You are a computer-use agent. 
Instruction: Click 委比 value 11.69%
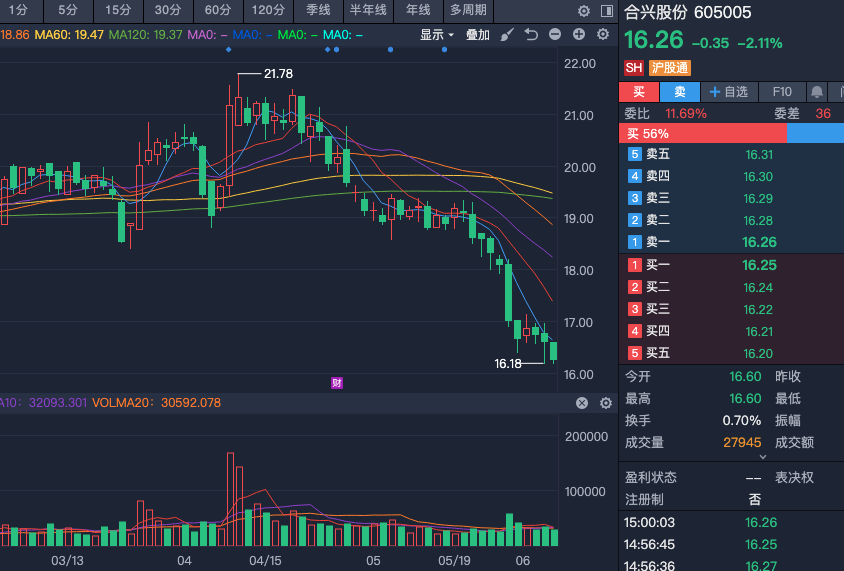[686, 114]
